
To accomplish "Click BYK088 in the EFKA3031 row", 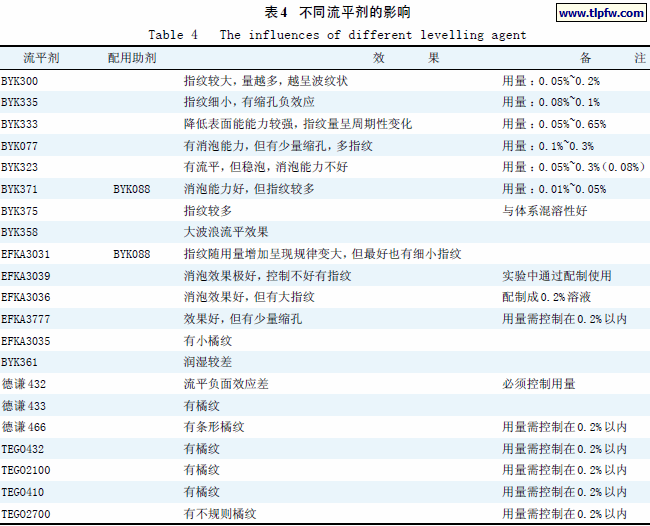I will [131, 254].
